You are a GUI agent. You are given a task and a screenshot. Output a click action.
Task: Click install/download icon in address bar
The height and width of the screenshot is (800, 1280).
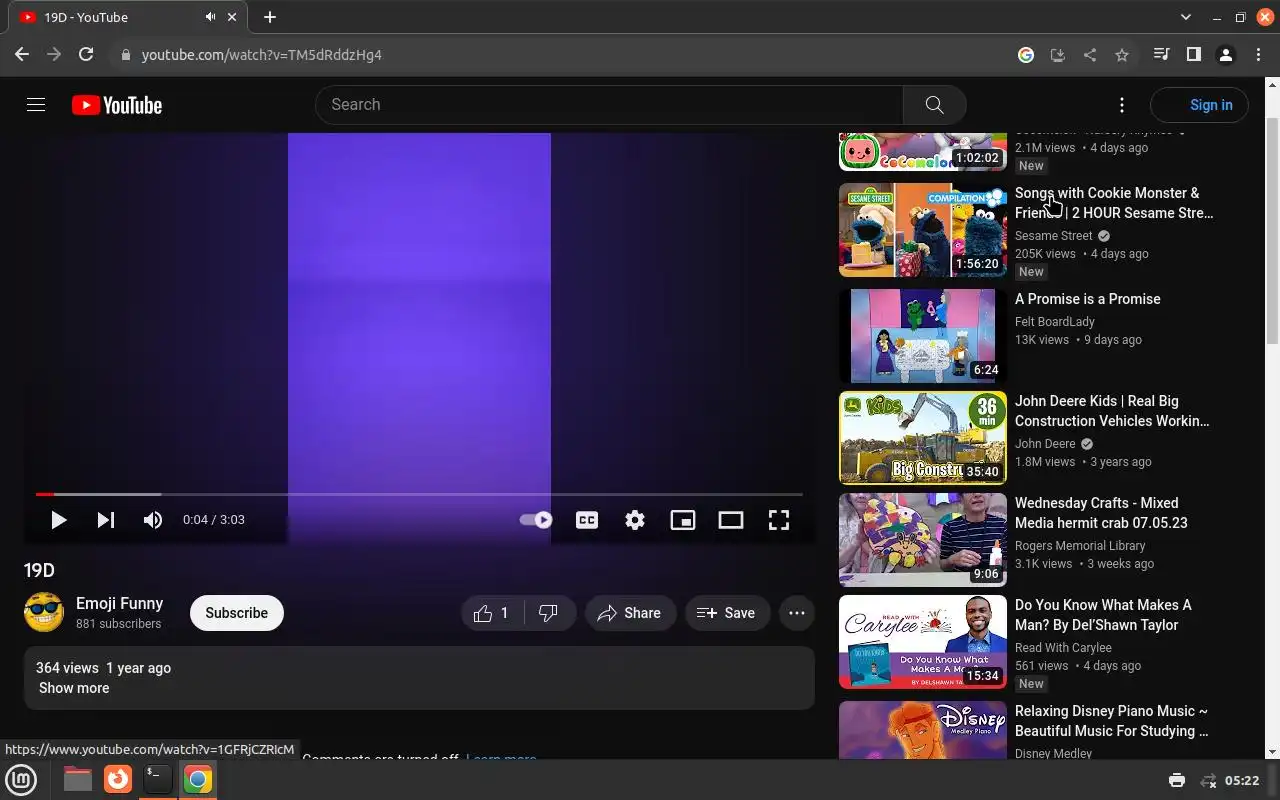tap(1058, 55)
